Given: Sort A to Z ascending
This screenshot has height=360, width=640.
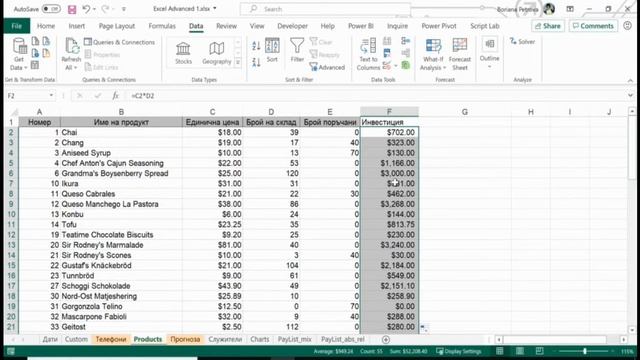Looking at the screenshot, I should tap(256, 46).
